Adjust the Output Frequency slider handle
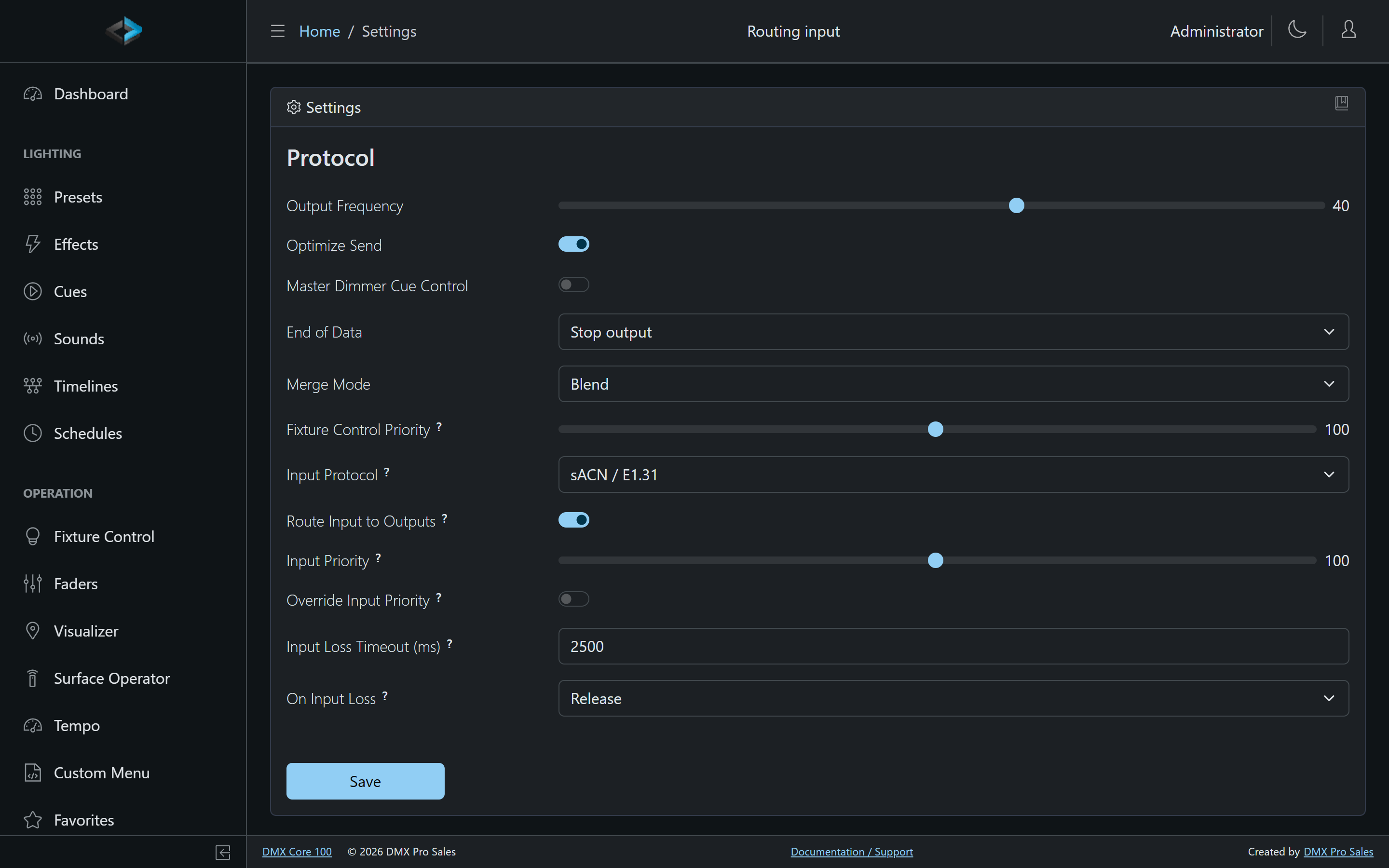 point(1017,205)
